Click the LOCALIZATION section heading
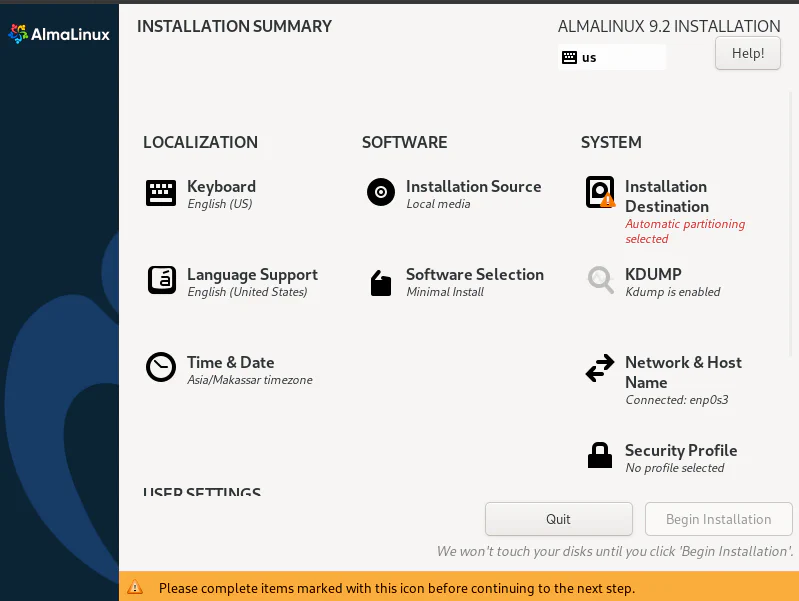Screen dimensions: 799x601 200,142
